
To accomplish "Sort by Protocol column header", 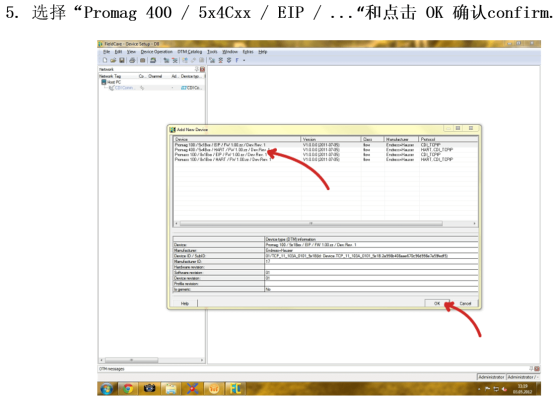I will tap(448, 139).
